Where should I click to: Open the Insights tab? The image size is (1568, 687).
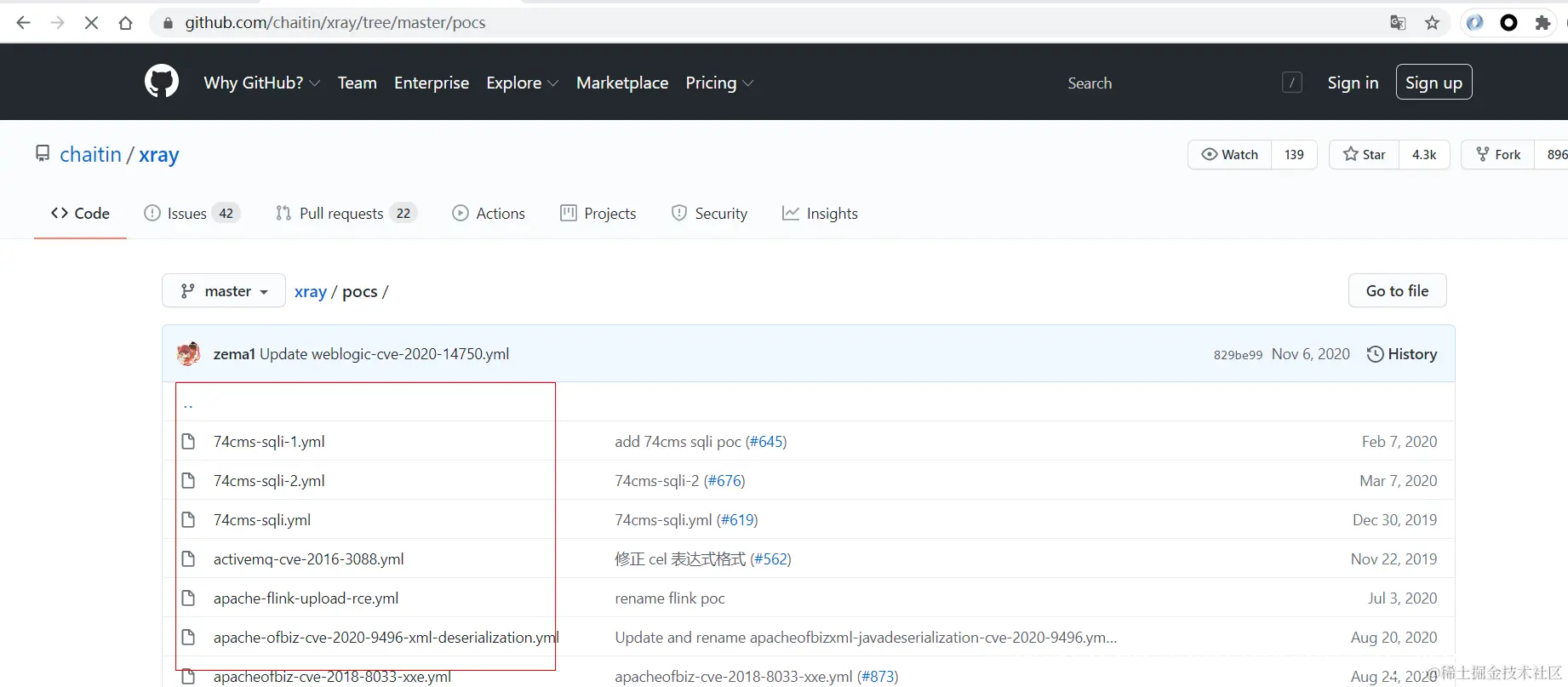click(x=820, y=214)
